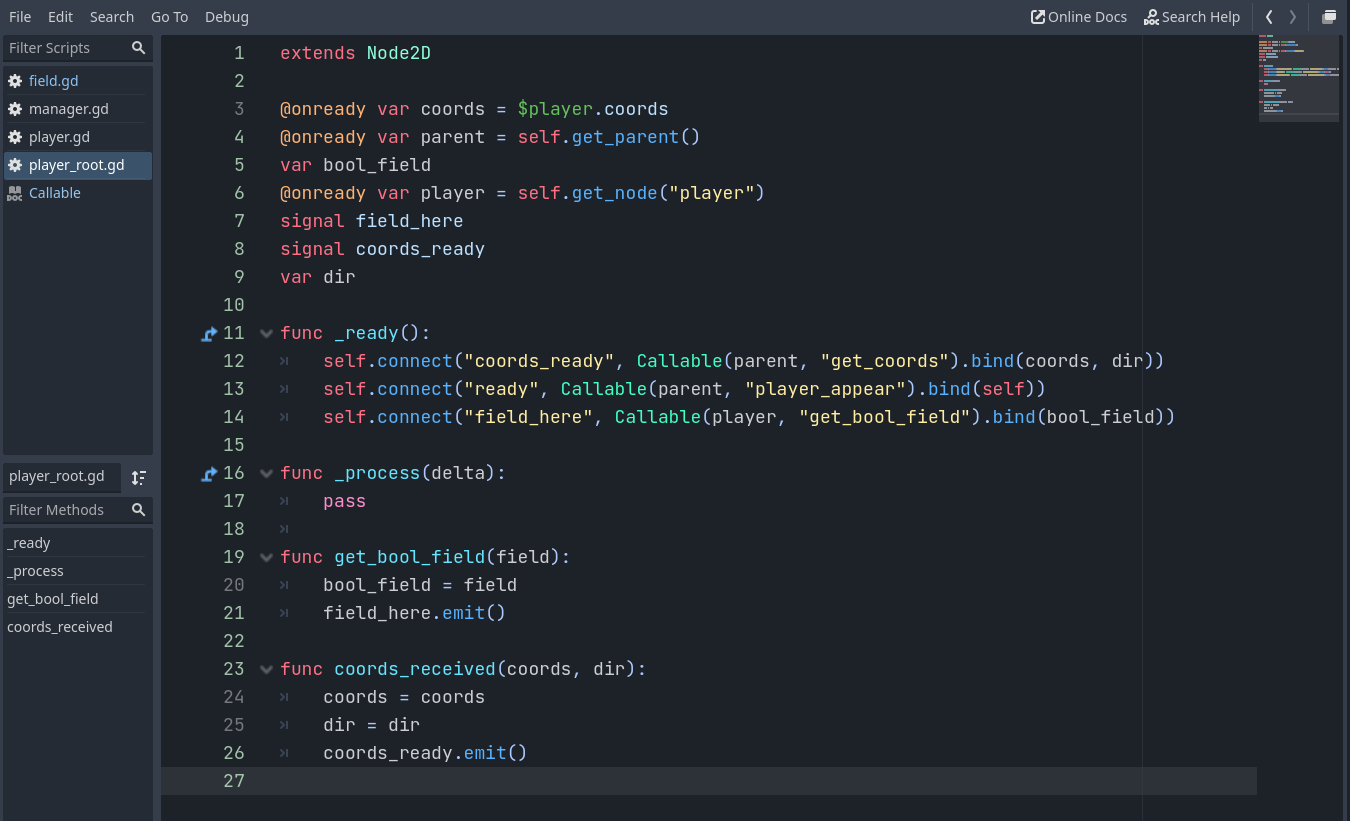The width and height of the screenshot is (1350, 821).
Task: Jump to get_bool_field in methods list
Action: (x=53, y=599)
